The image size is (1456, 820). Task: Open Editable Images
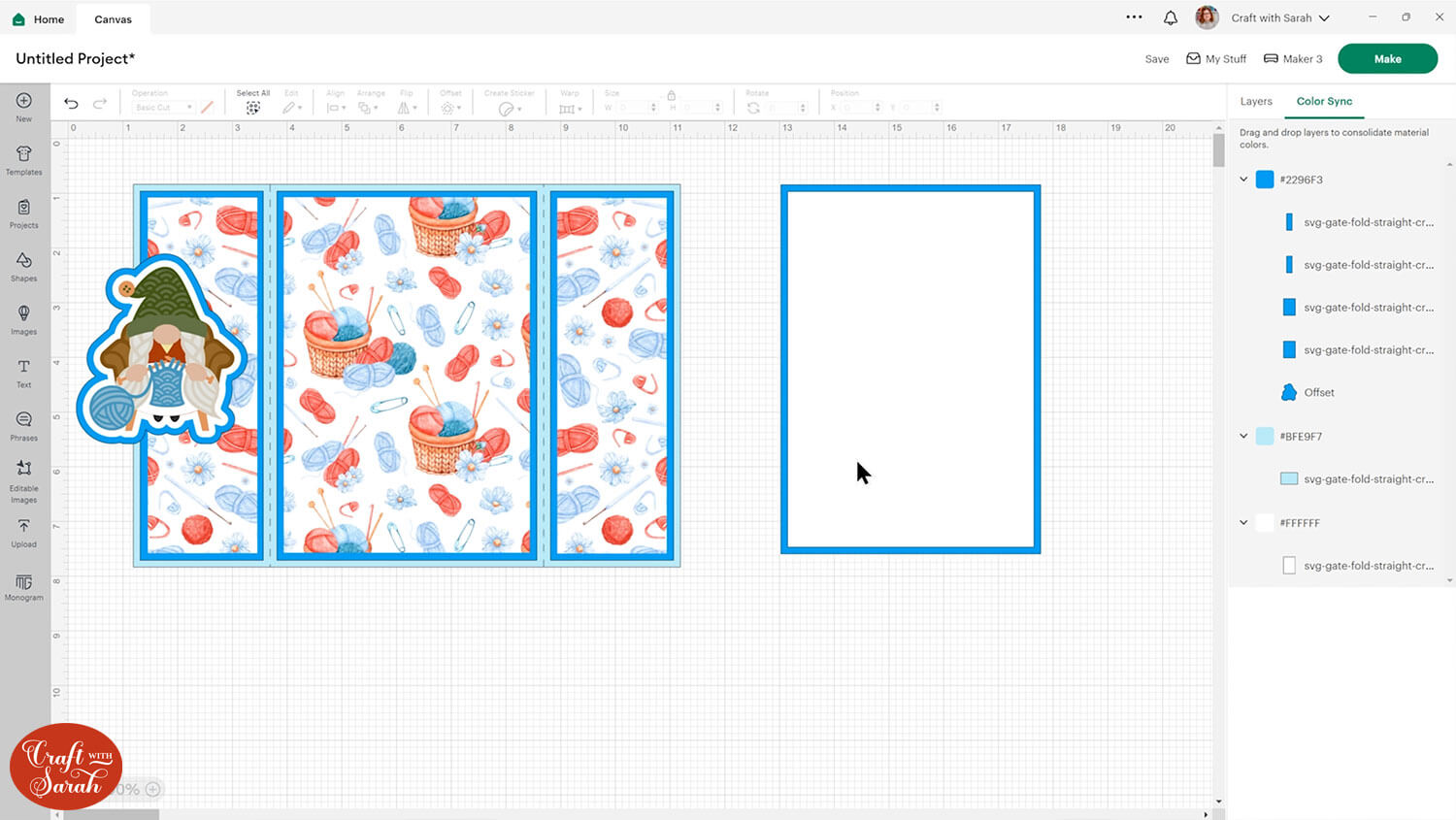(24, 480)
